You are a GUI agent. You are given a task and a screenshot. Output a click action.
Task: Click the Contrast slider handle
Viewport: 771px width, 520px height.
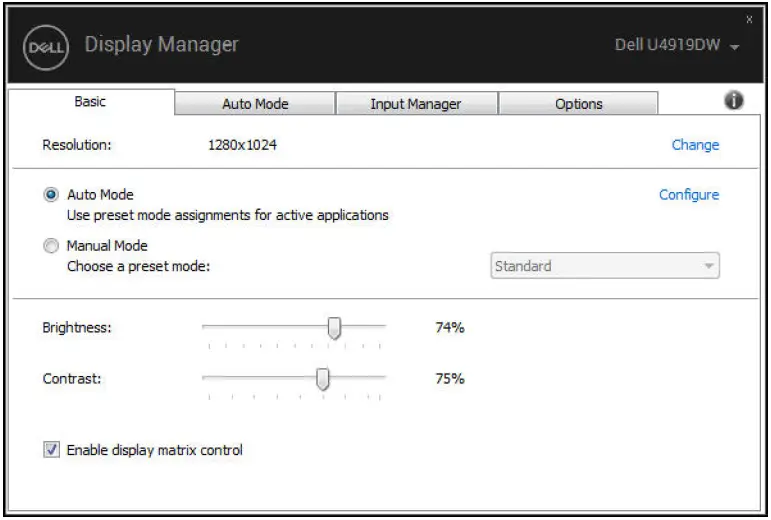click(x=323, y=379)
